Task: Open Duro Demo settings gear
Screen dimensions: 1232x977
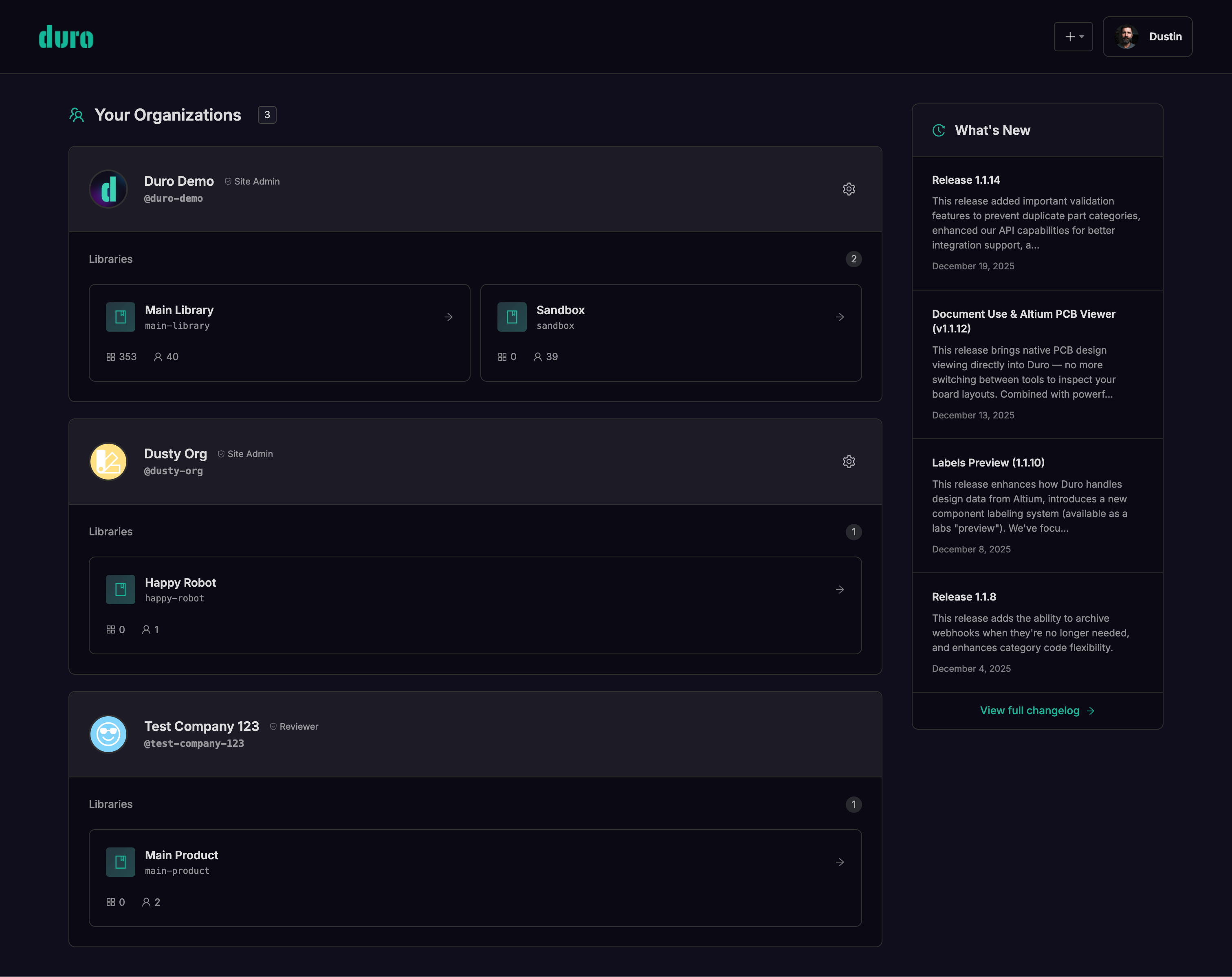Action: point(849,189)
